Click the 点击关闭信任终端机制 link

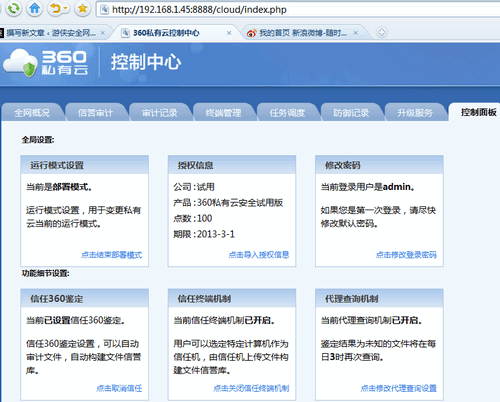(251, 388)
